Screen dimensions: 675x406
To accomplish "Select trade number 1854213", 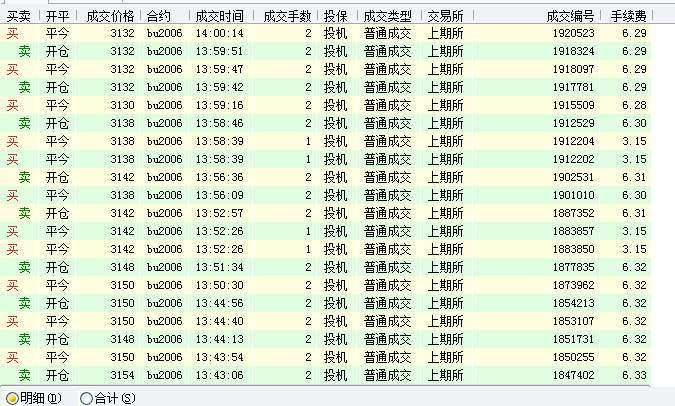I will [x=573, y=304].
